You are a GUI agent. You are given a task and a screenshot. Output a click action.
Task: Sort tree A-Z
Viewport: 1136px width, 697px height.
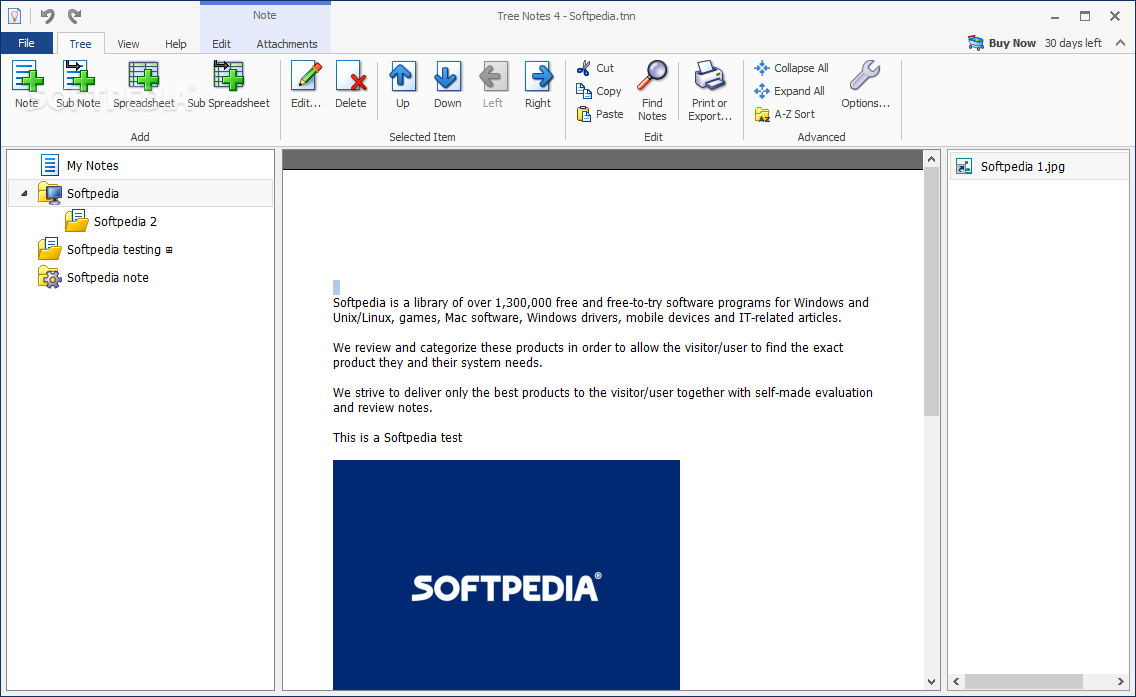(x=785, y=114)
